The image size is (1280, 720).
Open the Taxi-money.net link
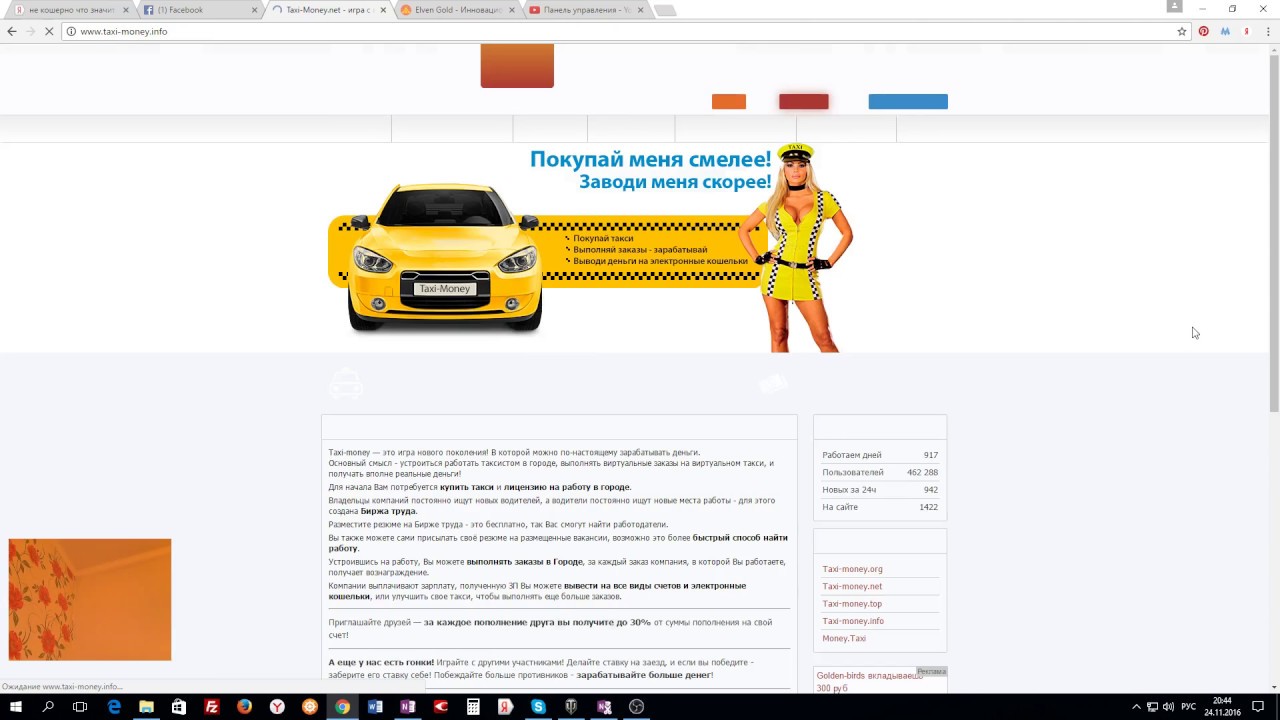pyautogui.click(x=852, y=586)
